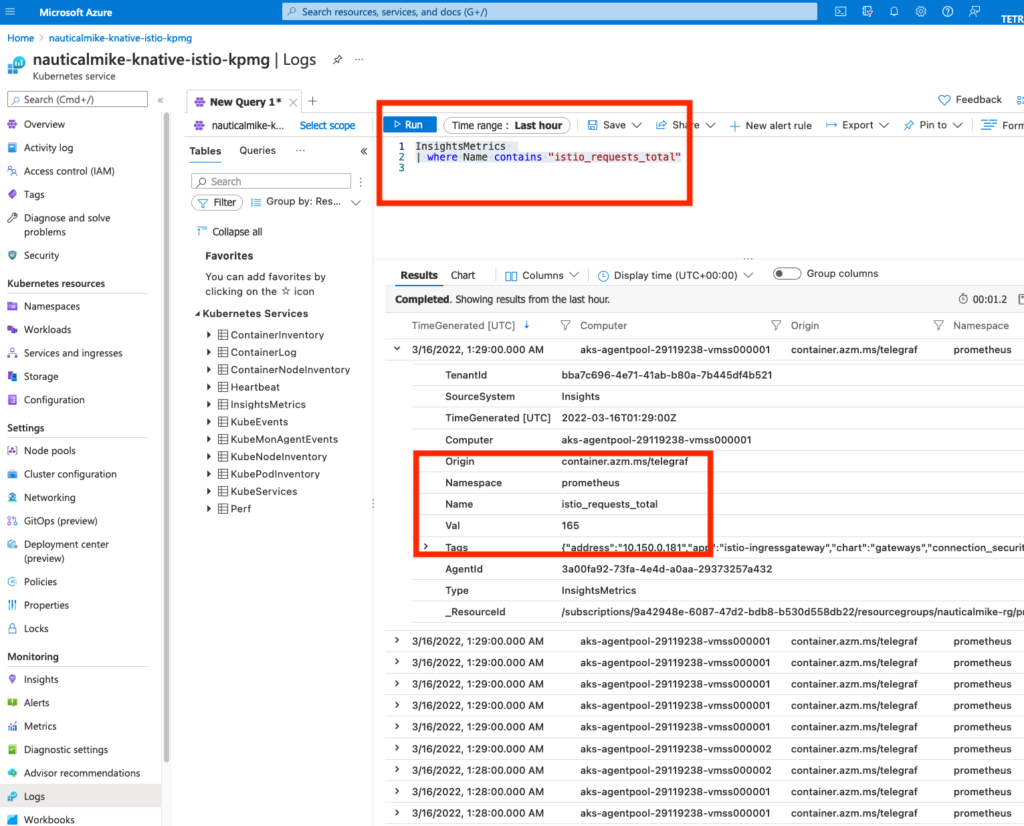The width and height of the screenshot is (1024, 826).
Task: Click the Select scope link
Action: coord(327,125)
